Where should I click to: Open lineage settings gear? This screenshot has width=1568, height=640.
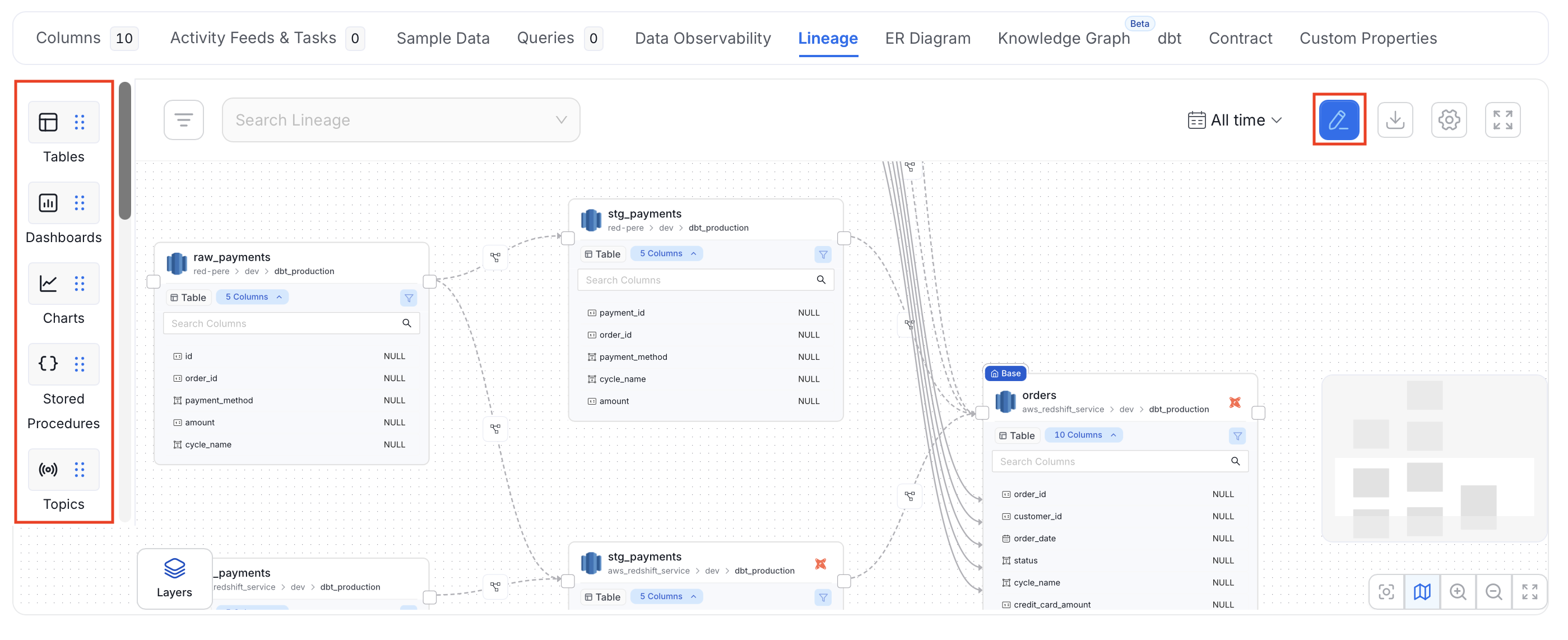[1449, 120]
